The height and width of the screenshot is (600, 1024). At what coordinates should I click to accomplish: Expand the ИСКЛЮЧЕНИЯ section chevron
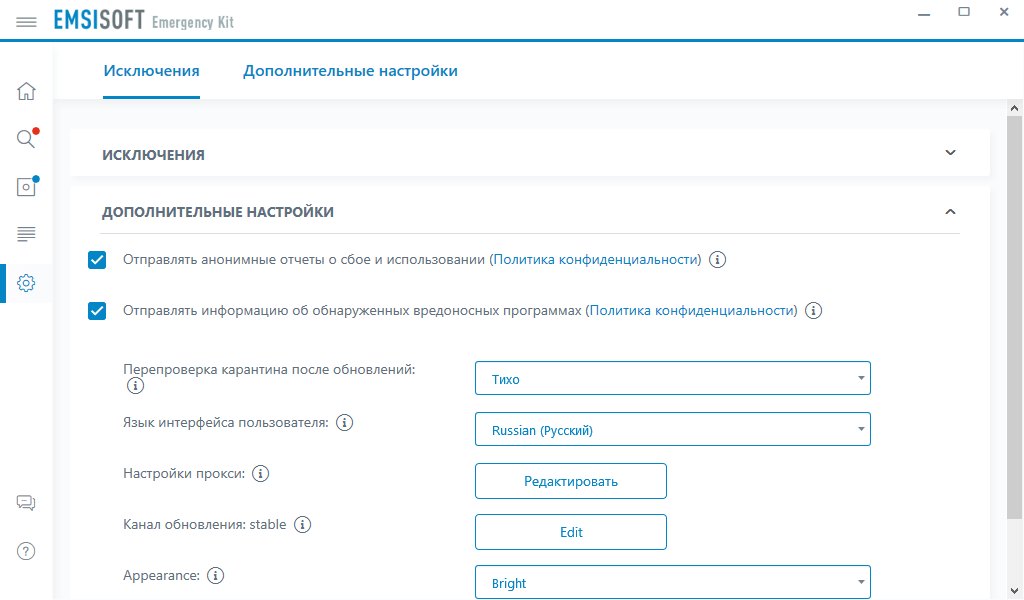pos(950,153)
